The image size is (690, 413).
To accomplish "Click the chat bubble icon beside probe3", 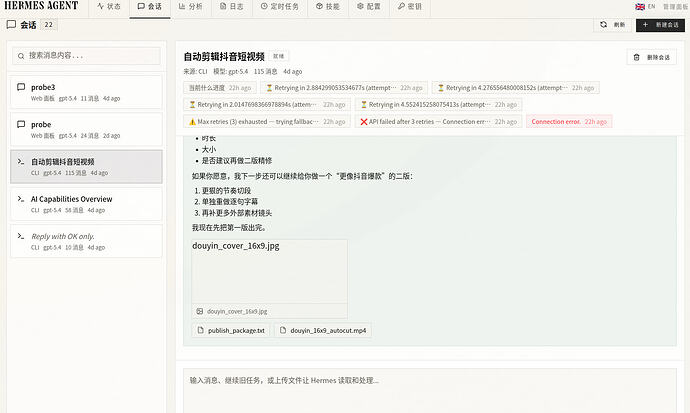I will tap(21, 87).
